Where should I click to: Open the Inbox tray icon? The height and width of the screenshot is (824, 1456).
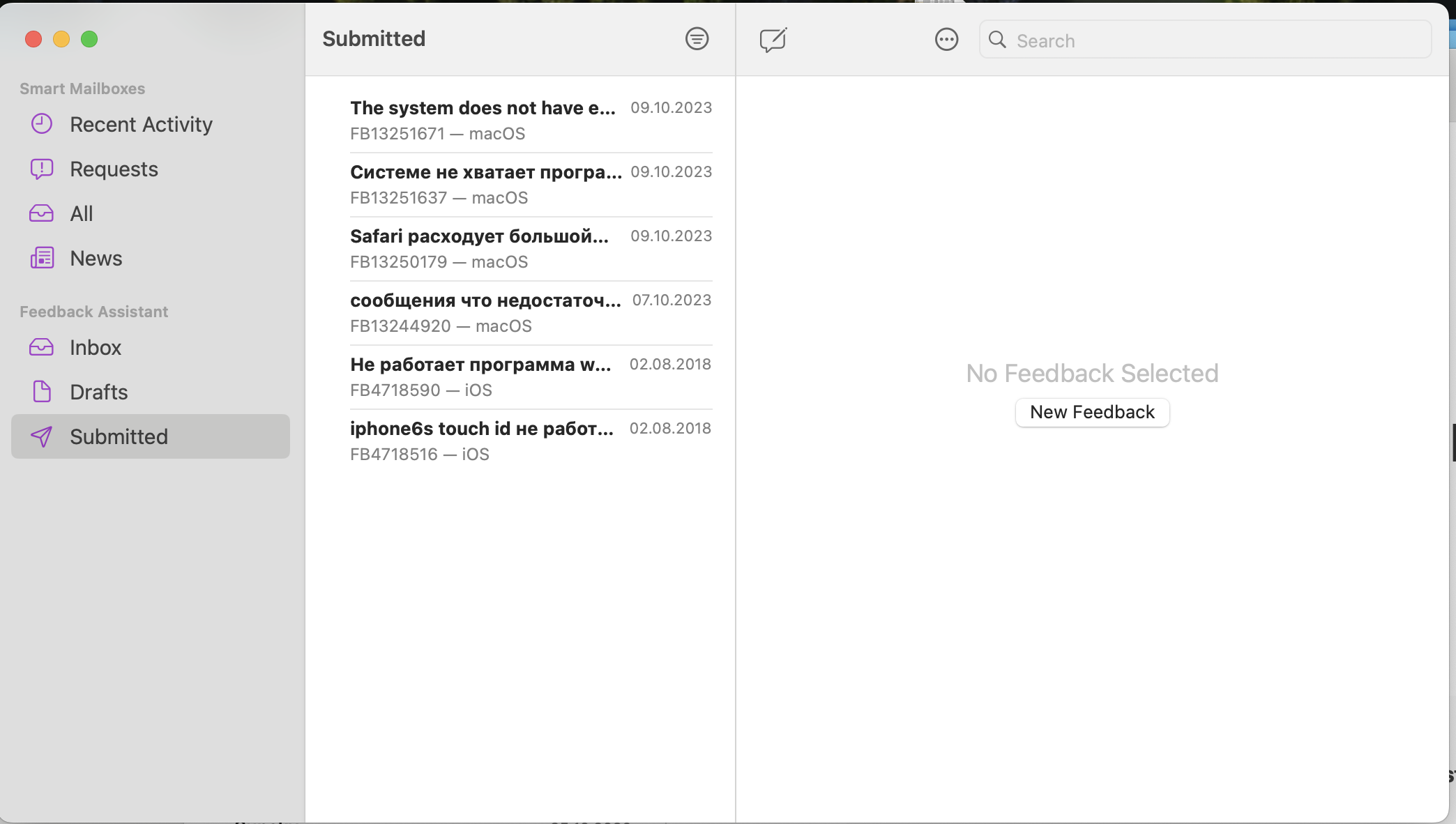(42, 347)
